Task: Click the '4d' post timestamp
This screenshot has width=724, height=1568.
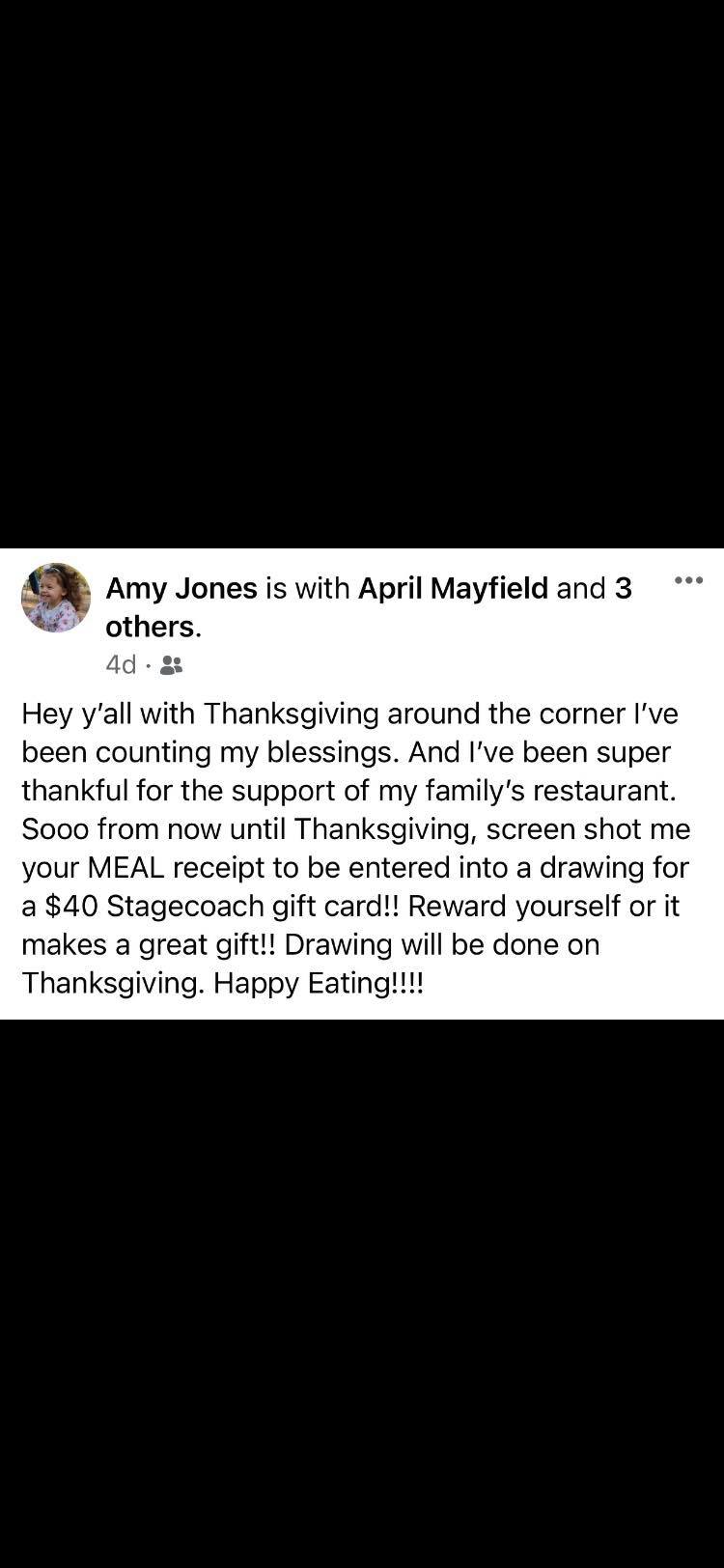Action: click(x=121, y=665)
